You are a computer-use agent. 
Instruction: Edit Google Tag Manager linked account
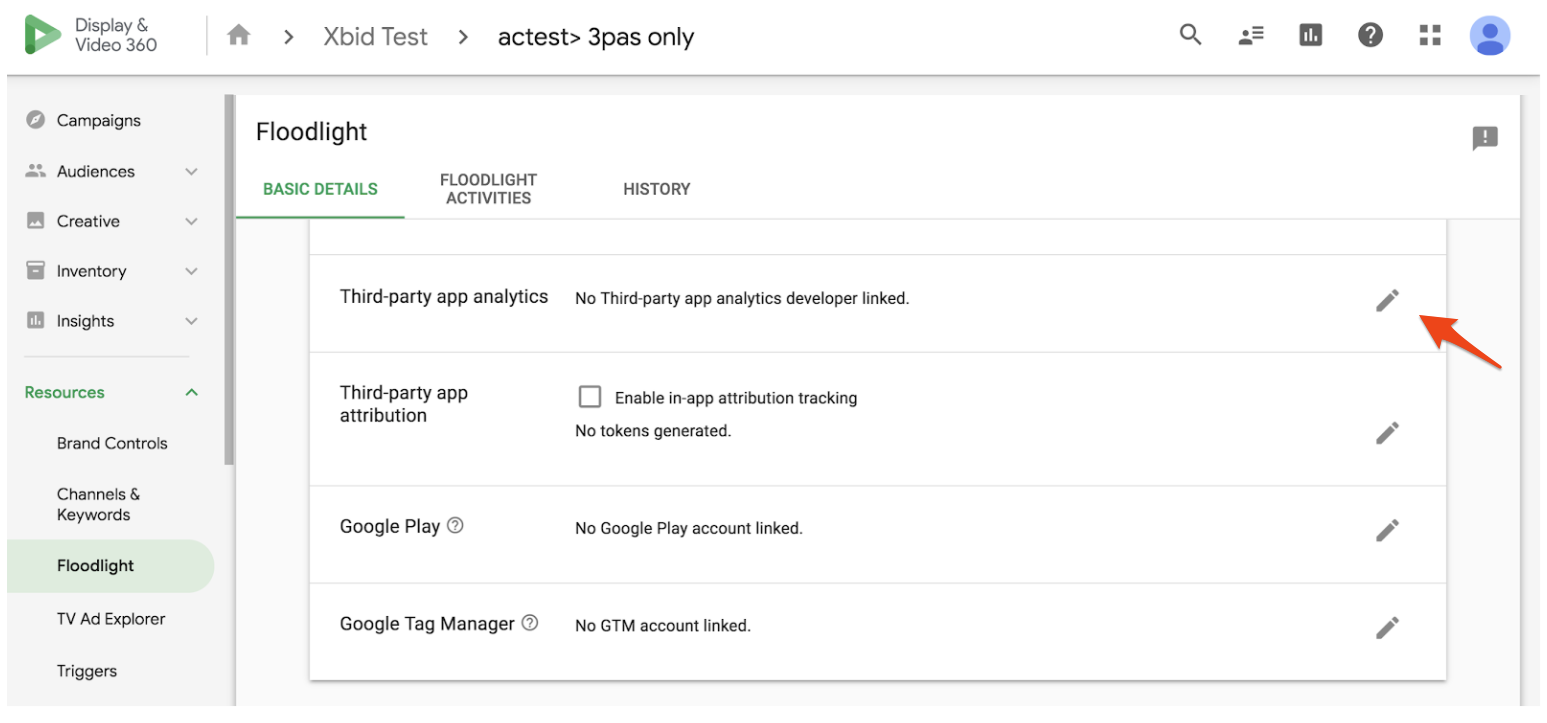tap(1387, 627)
